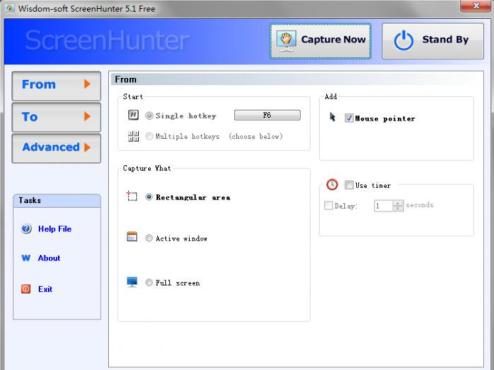Open the Help File link
494x370 pixels.
coord(55,229)
